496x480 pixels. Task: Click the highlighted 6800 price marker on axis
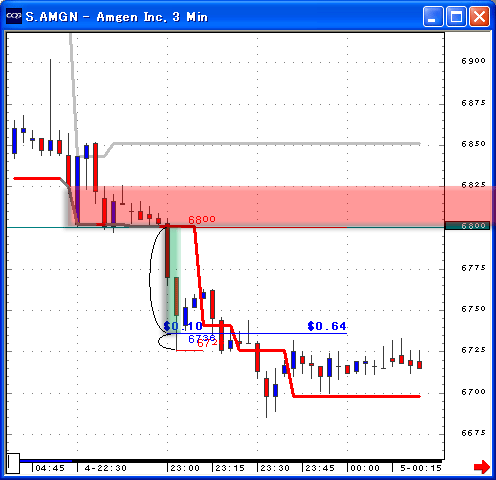coord(467,226)
